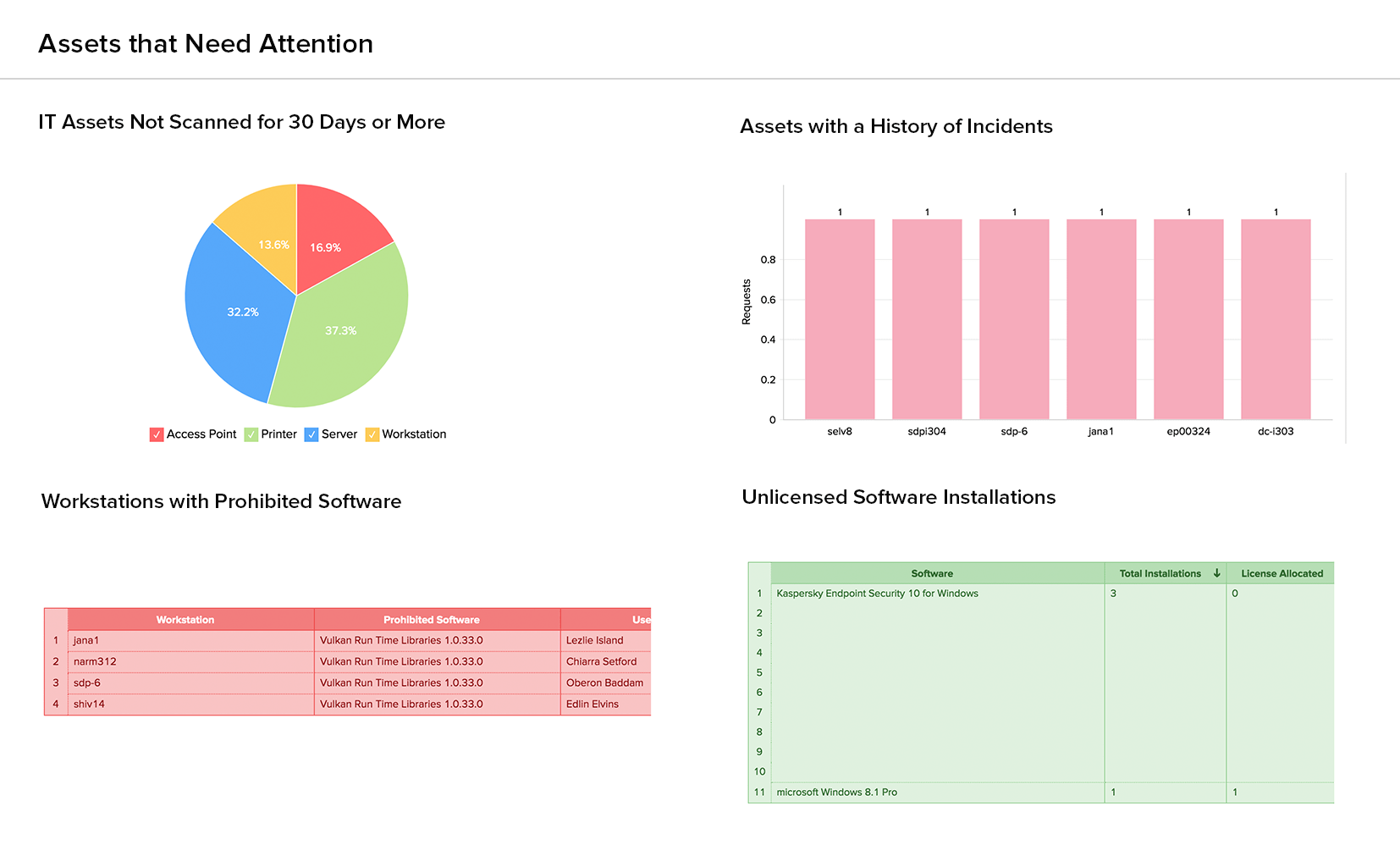Click the Software column header

click(x=932, y=573)
